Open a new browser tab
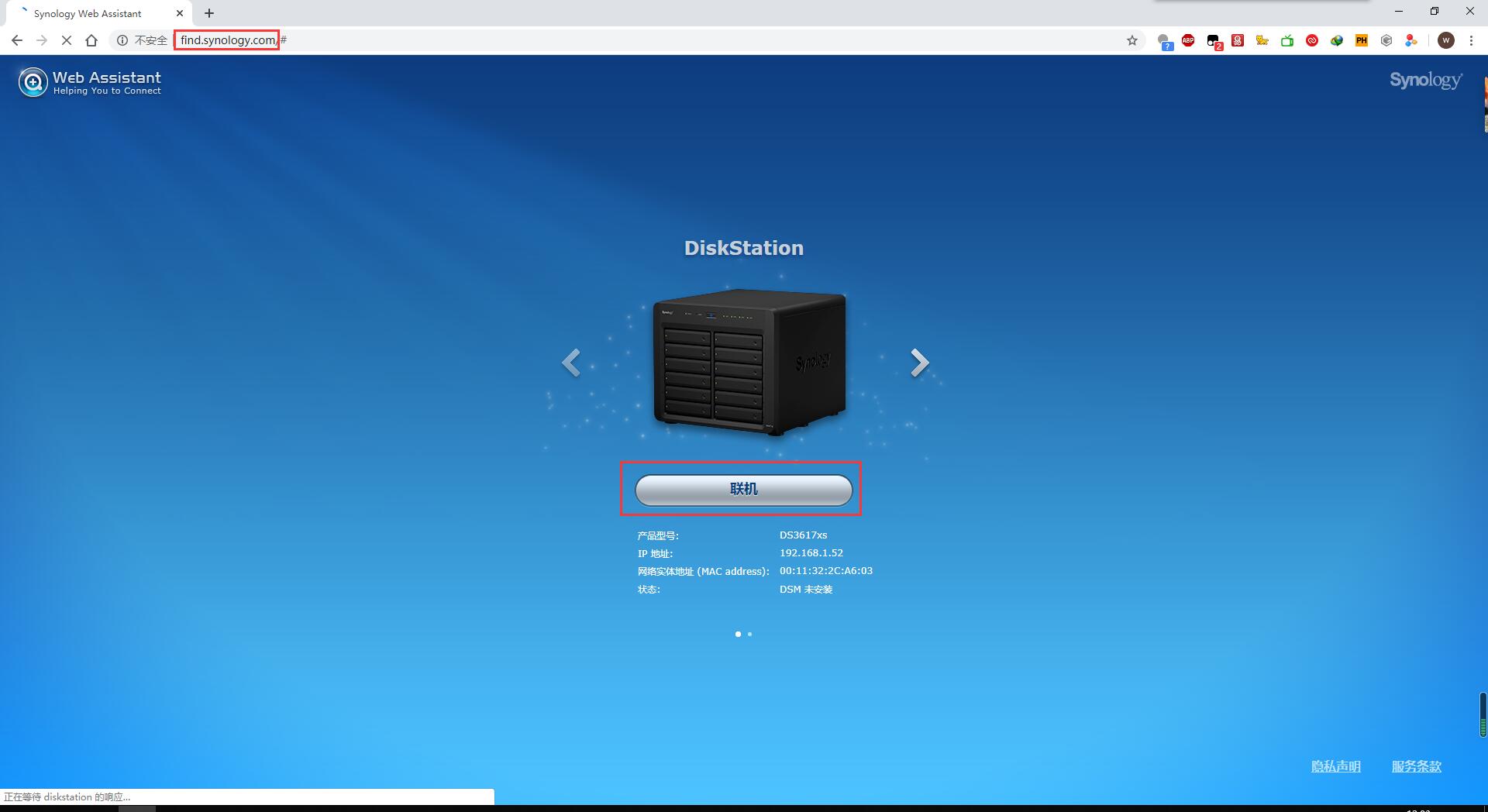The image size is (1488, 812). coord(209,13)
